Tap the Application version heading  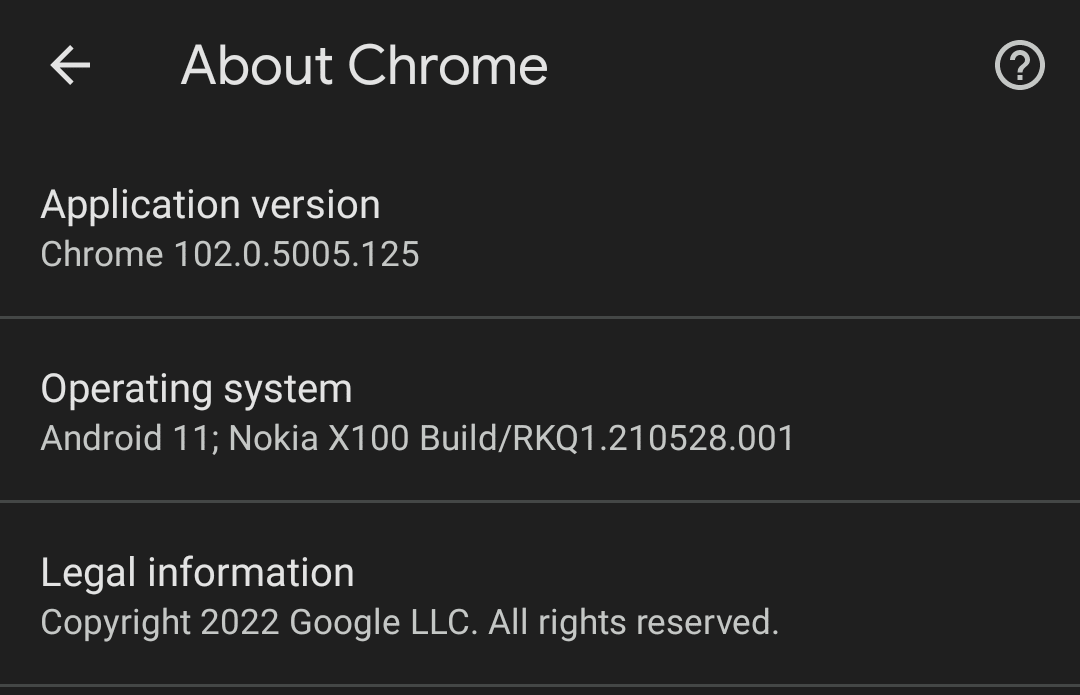tap(210, 204)
